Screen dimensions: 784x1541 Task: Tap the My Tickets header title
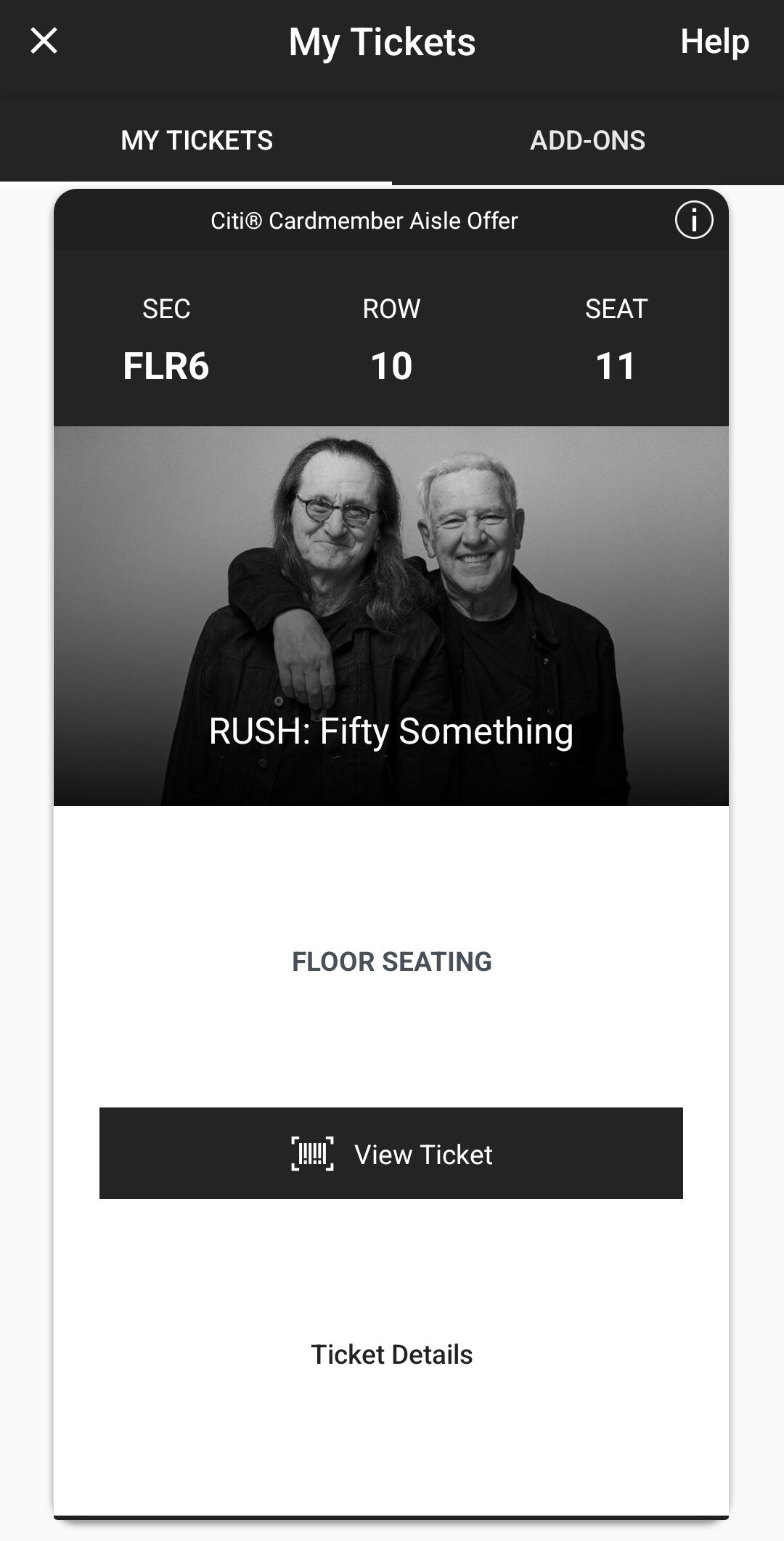382,41
